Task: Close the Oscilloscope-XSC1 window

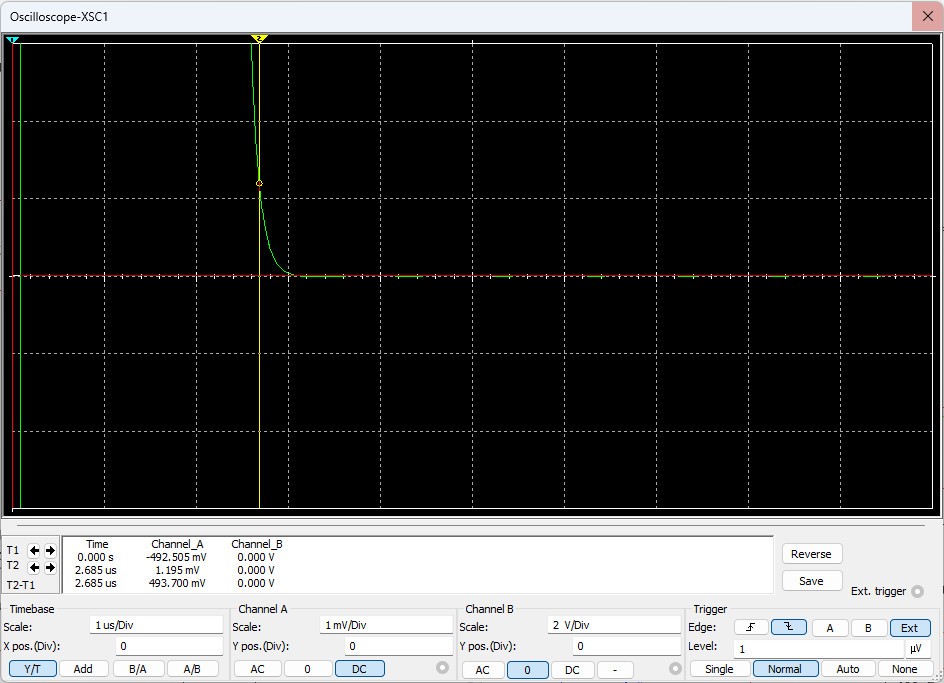Action: pos(926,16)
